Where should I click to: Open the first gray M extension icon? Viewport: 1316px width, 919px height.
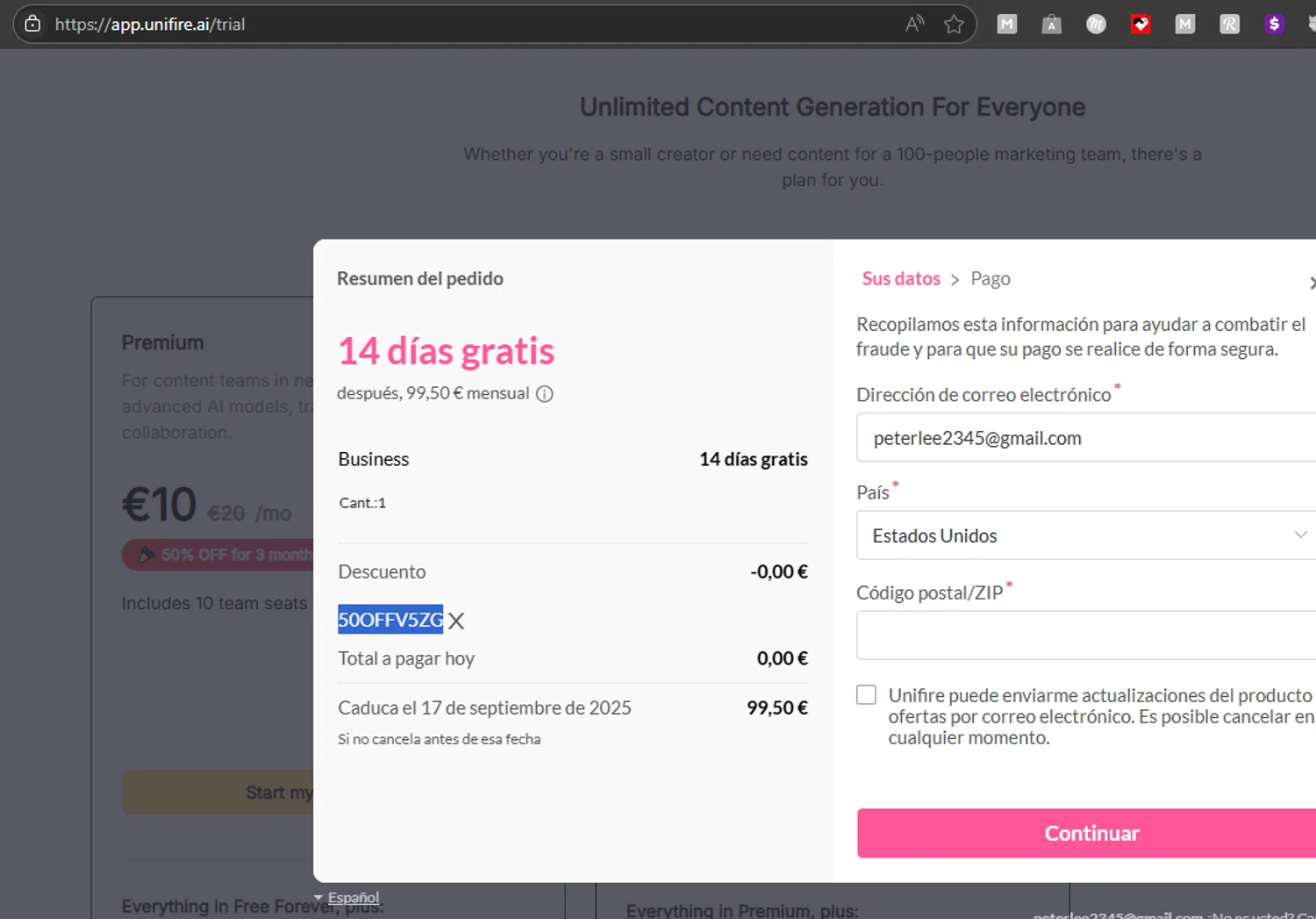point(1007,25)
